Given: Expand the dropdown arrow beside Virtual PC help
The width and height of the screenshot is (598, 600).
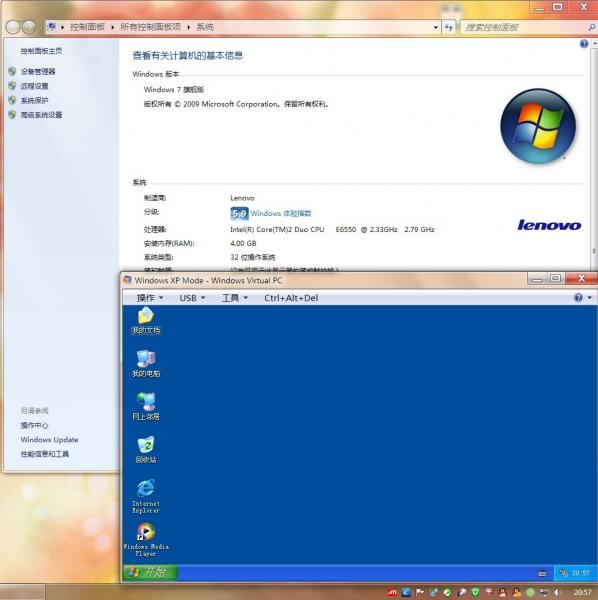Looking at the screenshot, I should pos(590,298).
